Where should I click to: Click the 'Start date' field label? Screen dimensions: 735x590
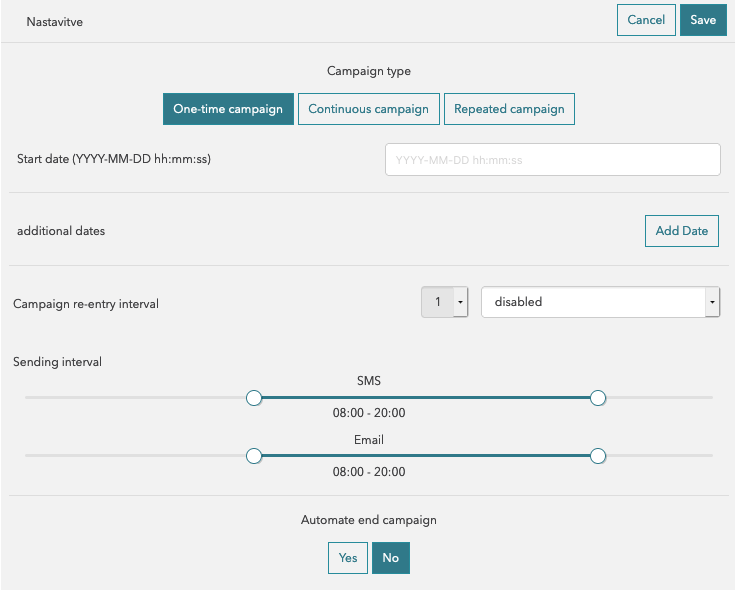coord(114,160)
